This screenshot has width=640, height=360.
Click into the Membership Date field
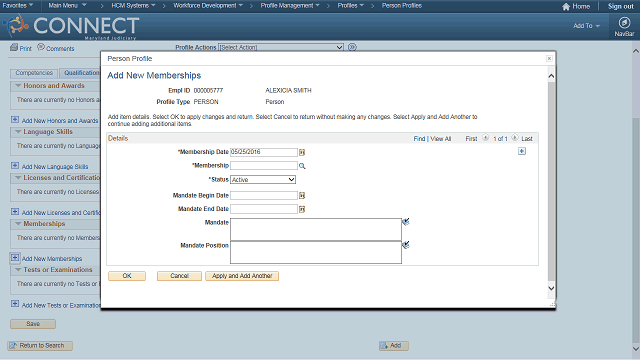point(264,152)
